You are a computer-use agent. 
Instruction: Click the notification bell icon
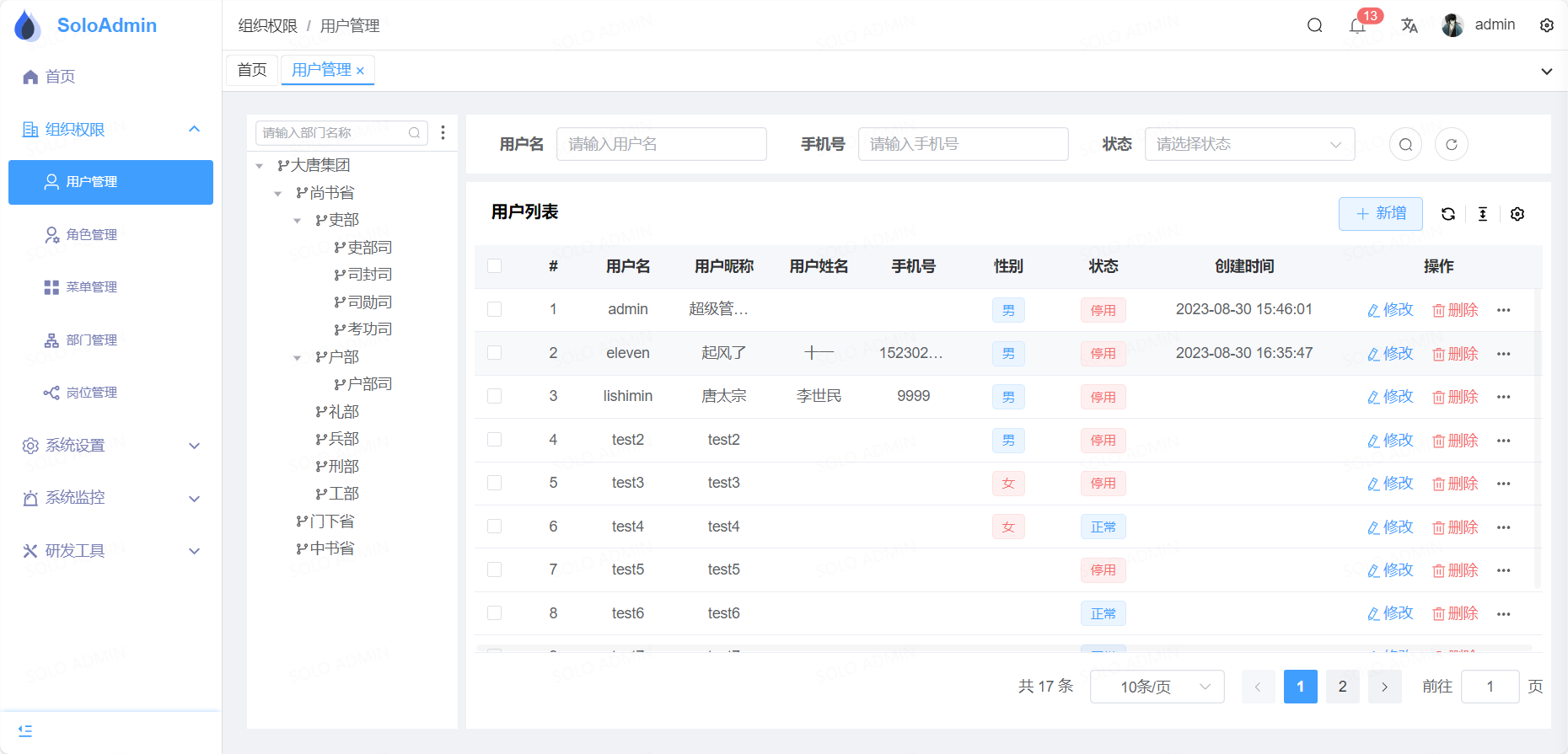click(1356, 26)
